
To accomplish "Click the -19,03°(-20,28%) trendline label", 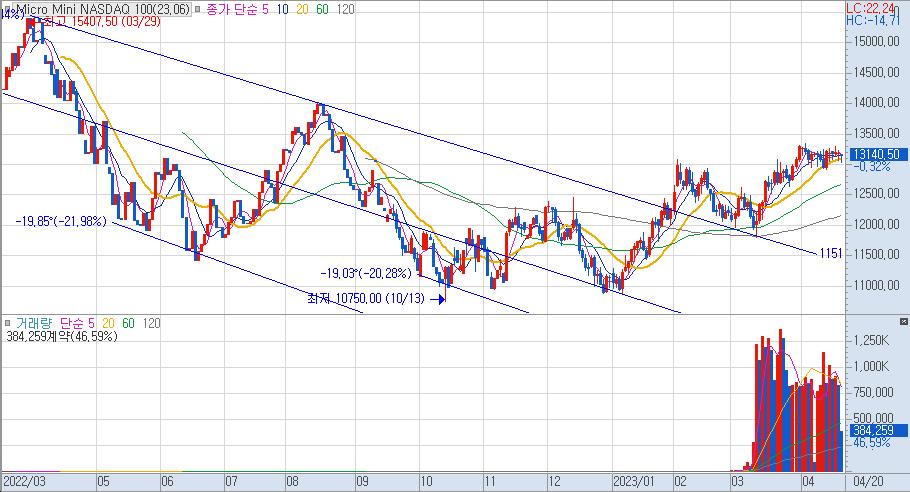I will pyautogui.click(x=366, y=273).
